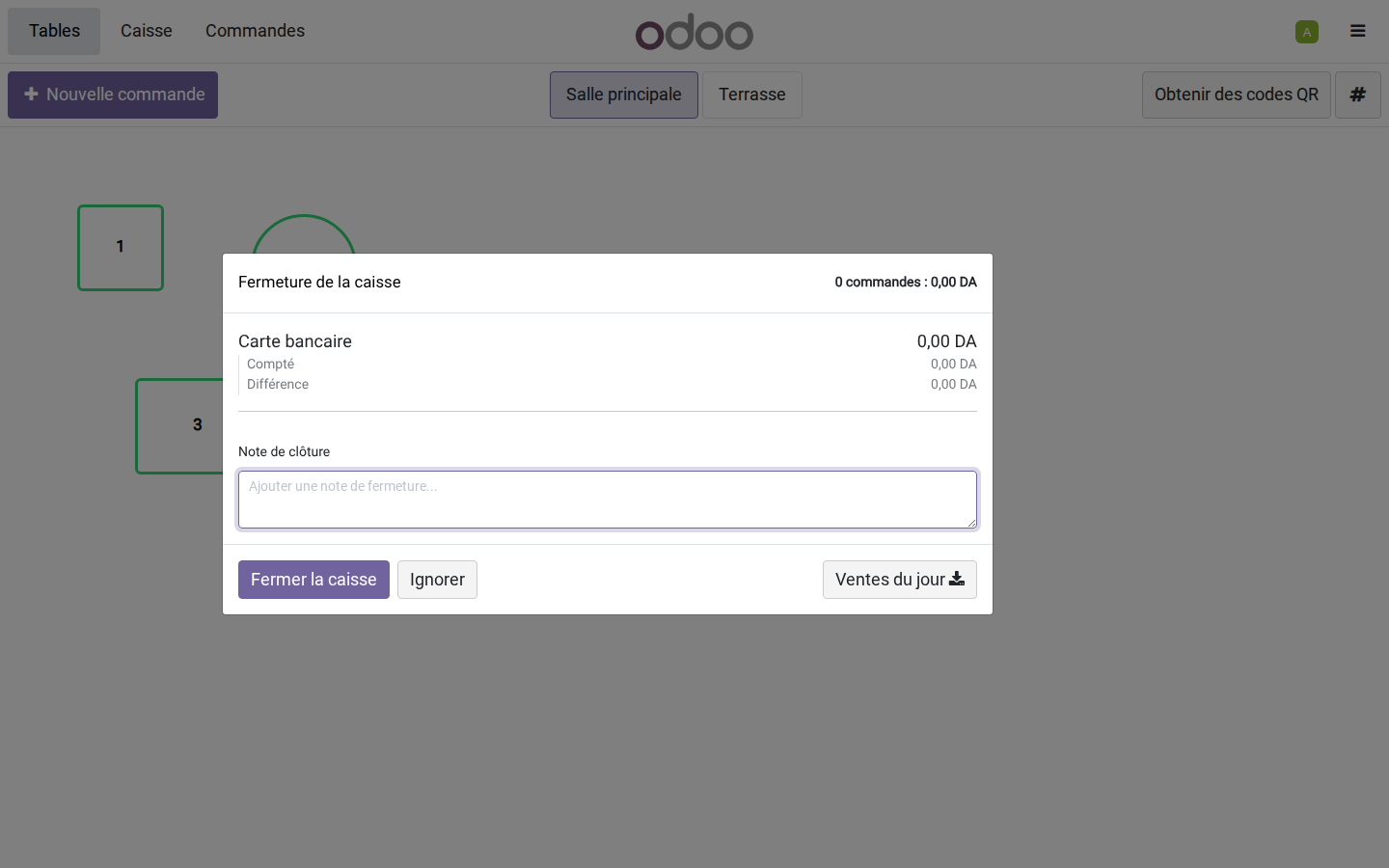This screenshot has height=868, width=1389.
Task: Click the Compté row label
Action: pyautogui.click(x=270, y=364)
